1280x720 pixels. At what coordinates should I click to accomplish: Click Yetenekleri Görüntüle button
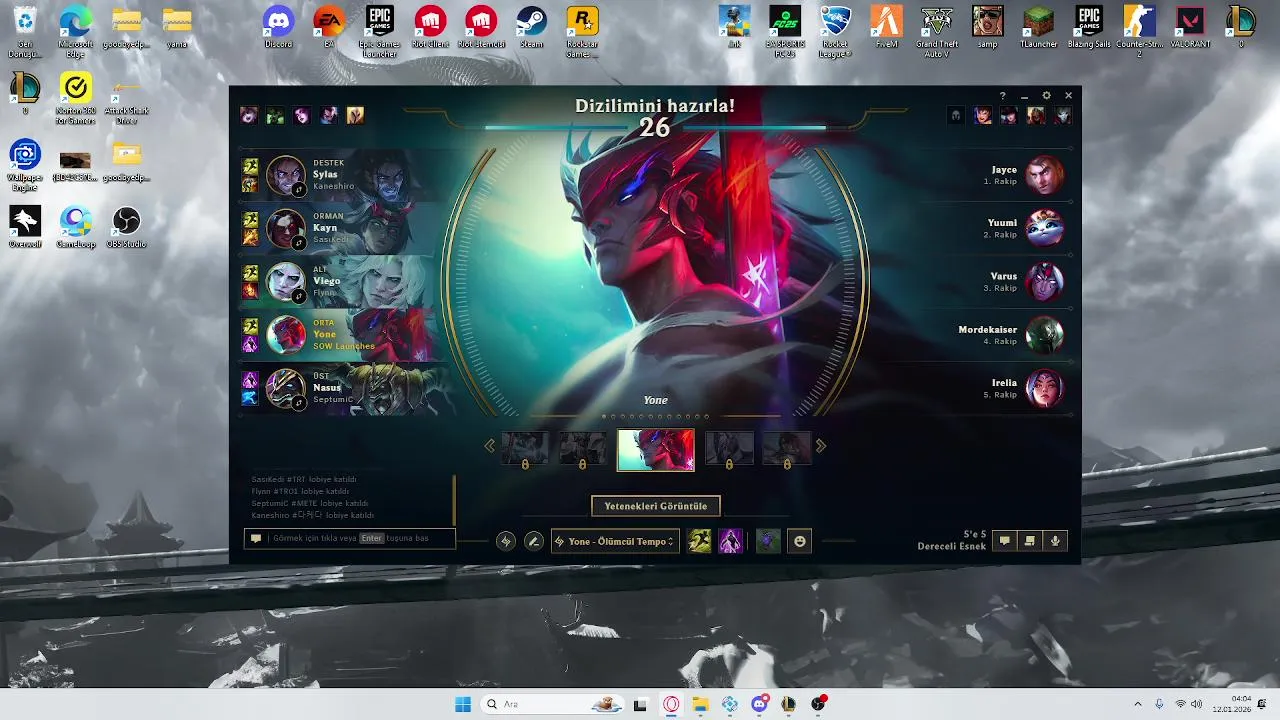click(656, 506)
